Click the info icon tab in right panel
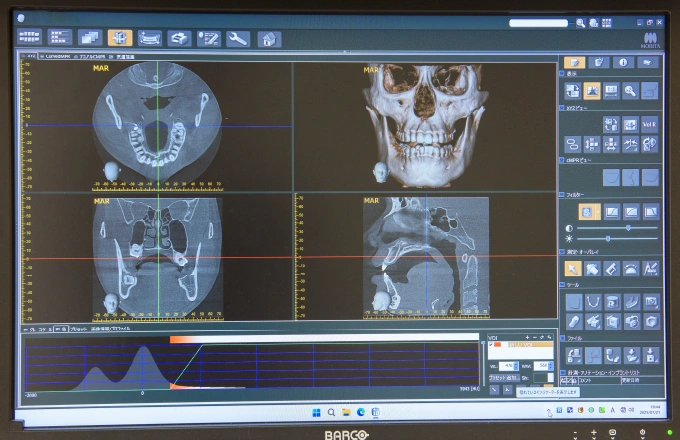The image size is (680, 440). 622,62
